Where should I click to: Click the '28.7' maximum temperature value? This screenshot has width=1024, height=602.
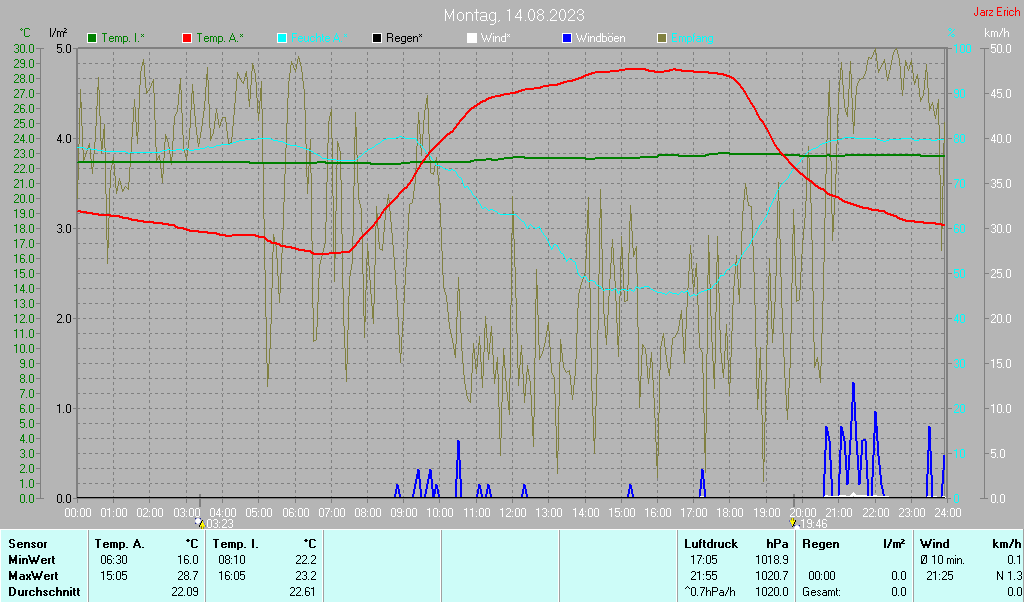coord(187,577)
